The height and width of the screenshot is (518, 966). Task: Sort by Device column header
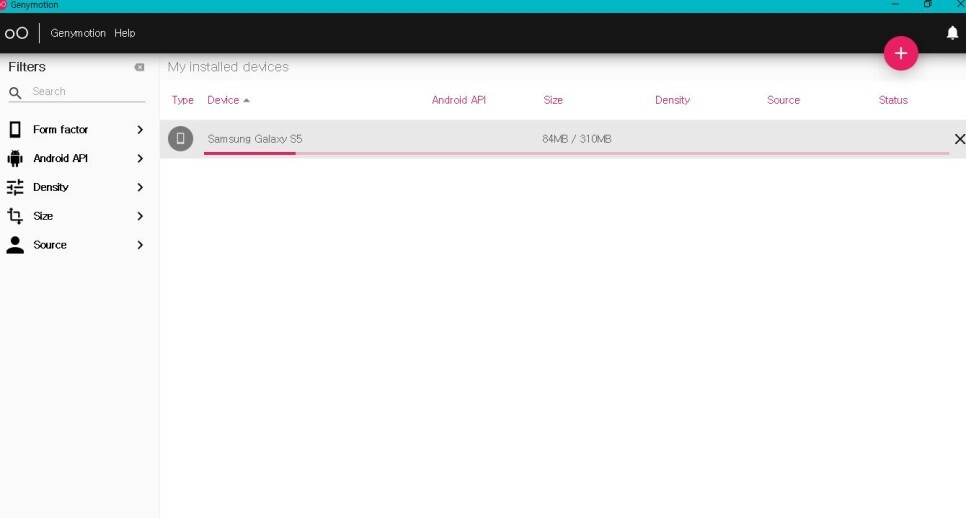223,100
